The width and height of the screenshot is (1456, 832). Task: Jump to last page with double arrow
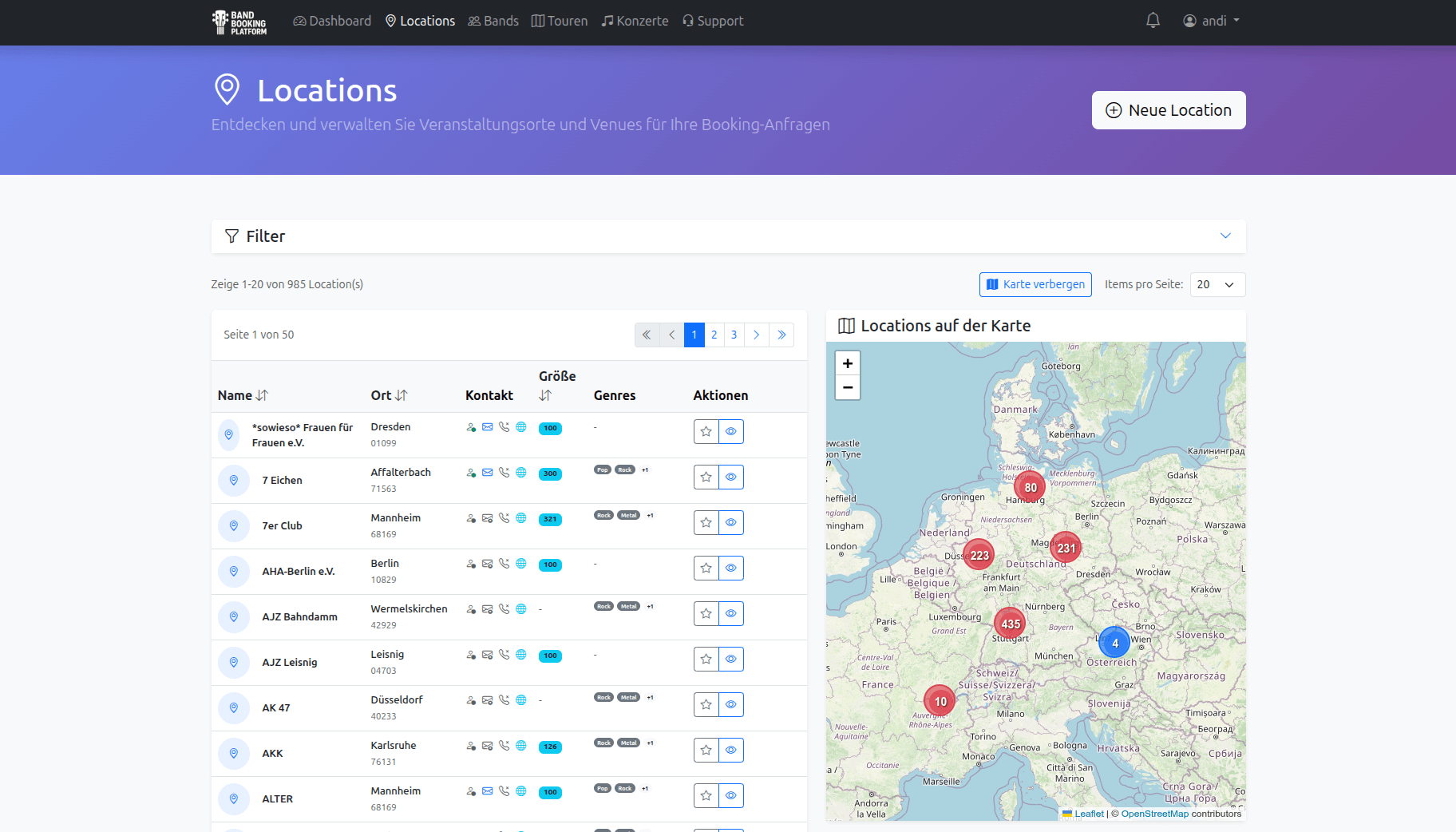(x=781, y=335)
